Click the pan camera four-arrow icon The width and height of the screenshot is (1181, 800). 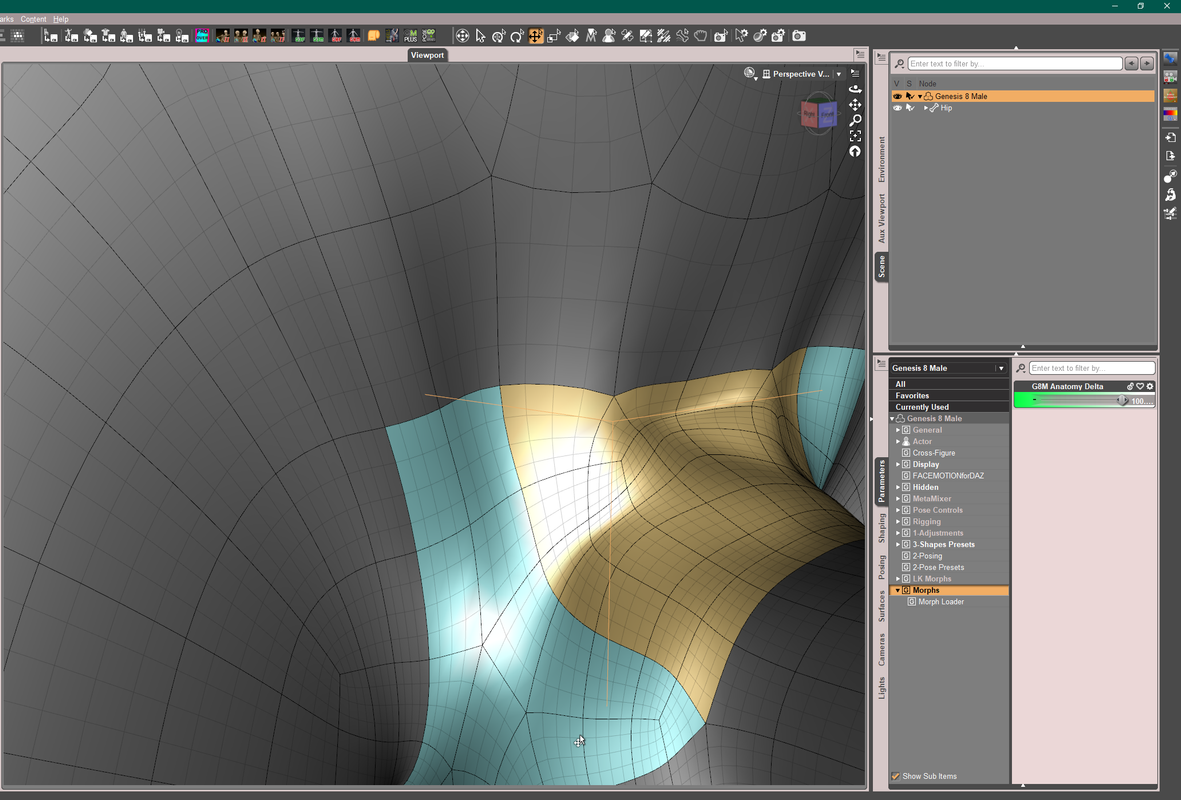(855, 105)
